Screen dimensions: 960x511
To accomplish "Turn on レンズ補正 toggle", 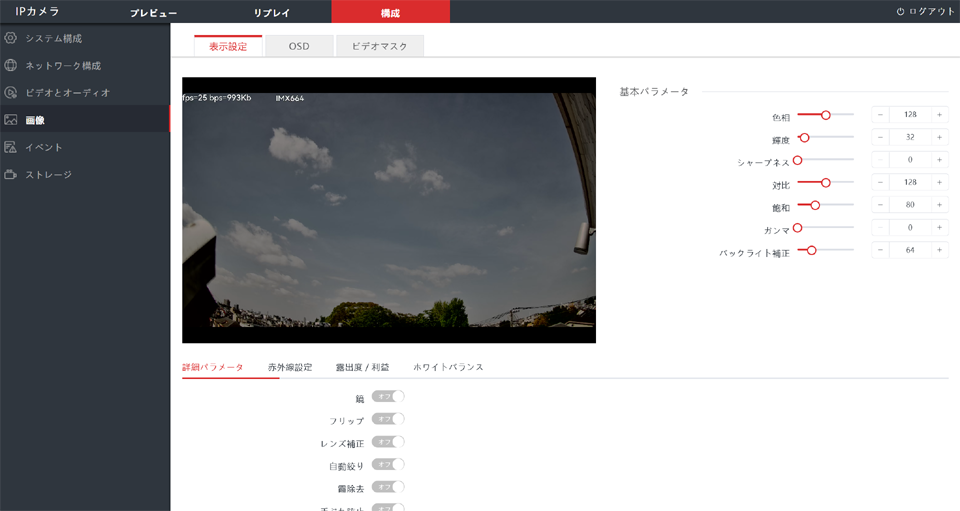I will [x=388, y=441].
